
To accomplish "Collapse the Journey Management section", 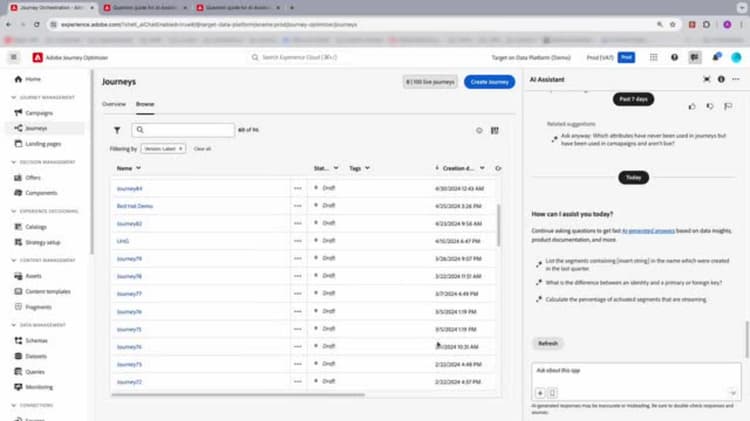I will [x=14, y=98].
